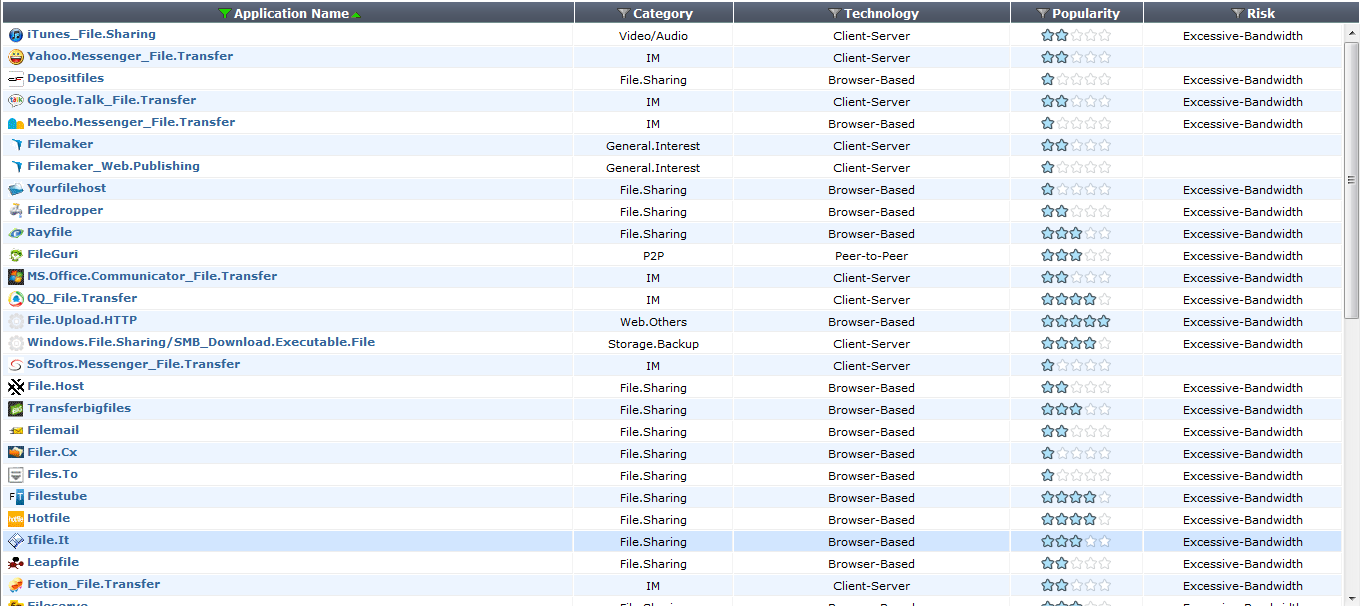The width and height of the screenshot is (1361, 606).
Task: Click Browser-Based cell in Meebo.Messenger row
Action: tap(871, 124)
